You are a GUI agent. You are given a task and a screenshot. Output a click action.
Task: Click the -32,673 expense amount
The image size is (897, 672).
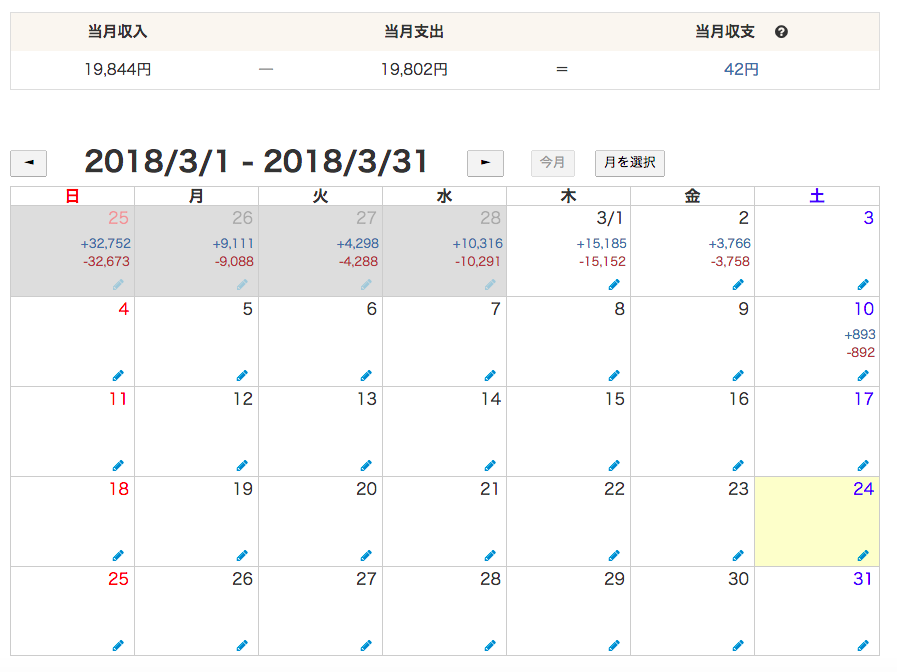106,262
